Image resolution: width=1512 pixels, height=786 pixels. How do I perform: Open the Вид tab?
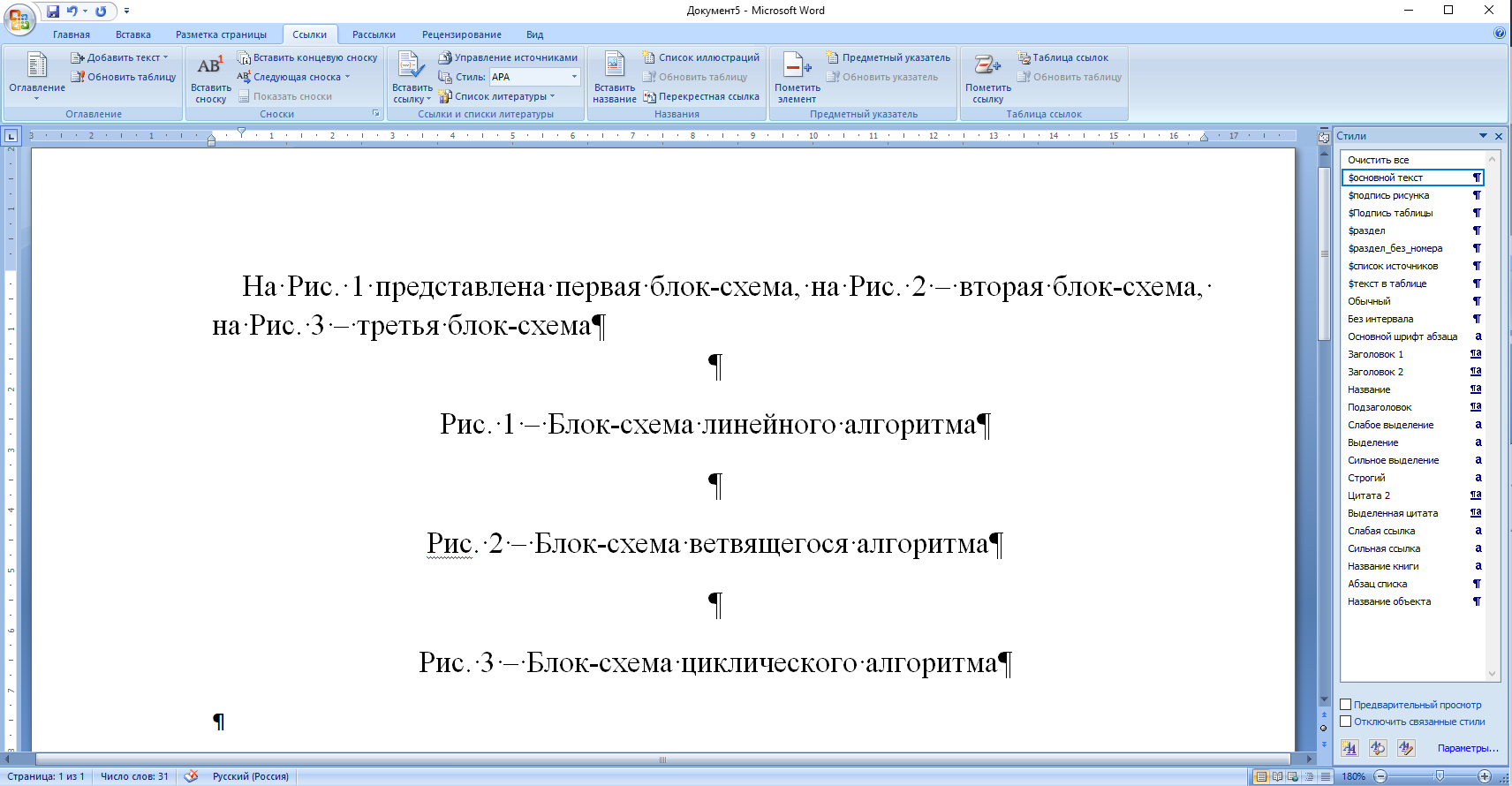535,34
